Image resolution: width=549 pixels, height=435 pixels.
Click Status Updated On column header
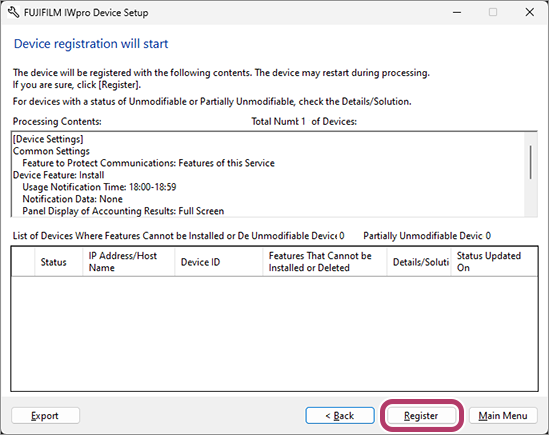click(x=494, y=262)
